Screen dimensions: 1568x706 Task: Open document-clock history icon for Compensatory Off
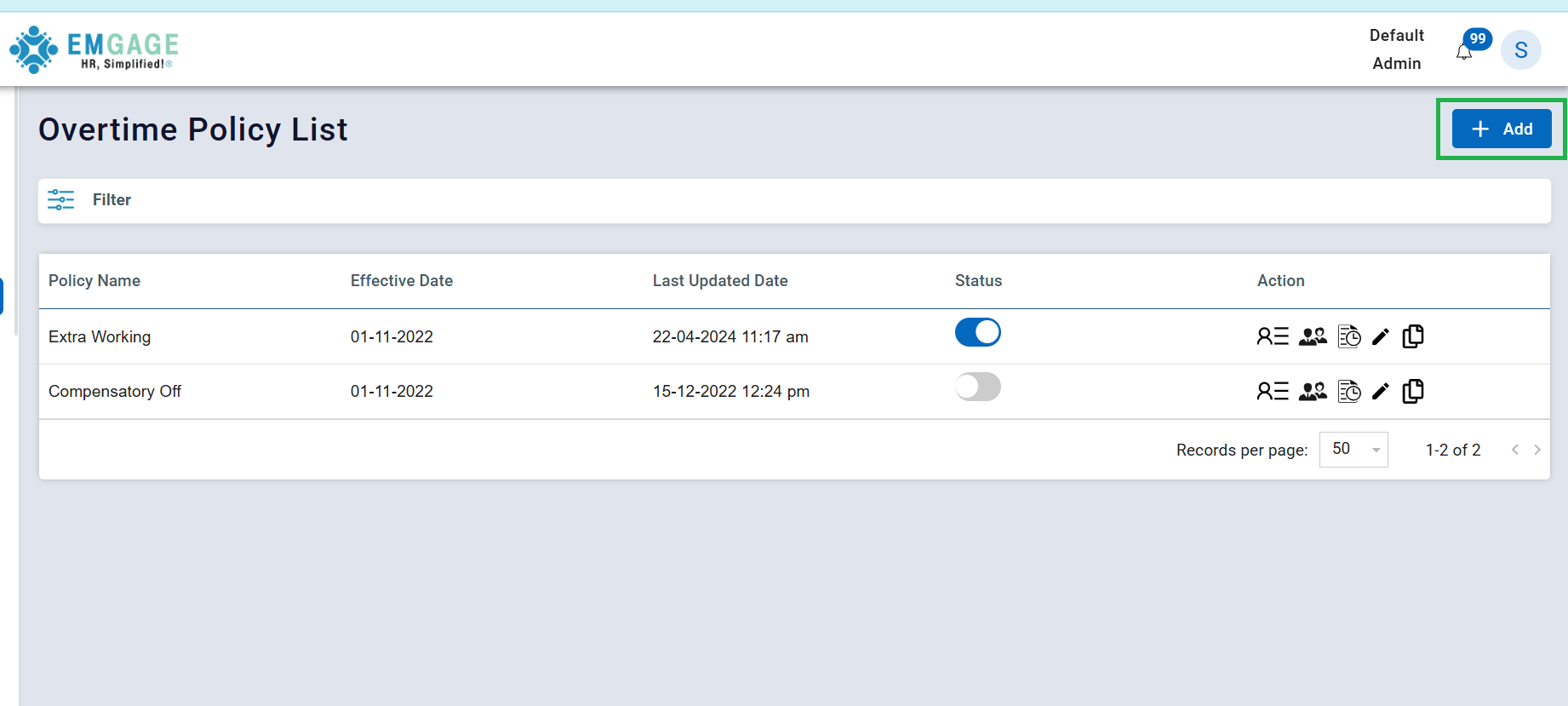(1349, 391)
